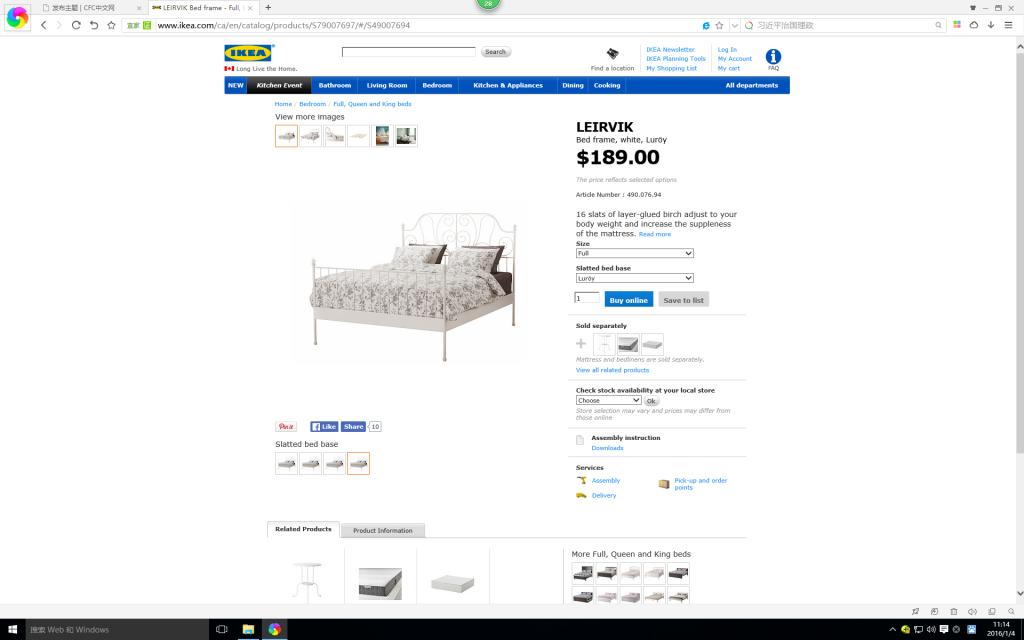Expand the Choose store dropdown

608,400
